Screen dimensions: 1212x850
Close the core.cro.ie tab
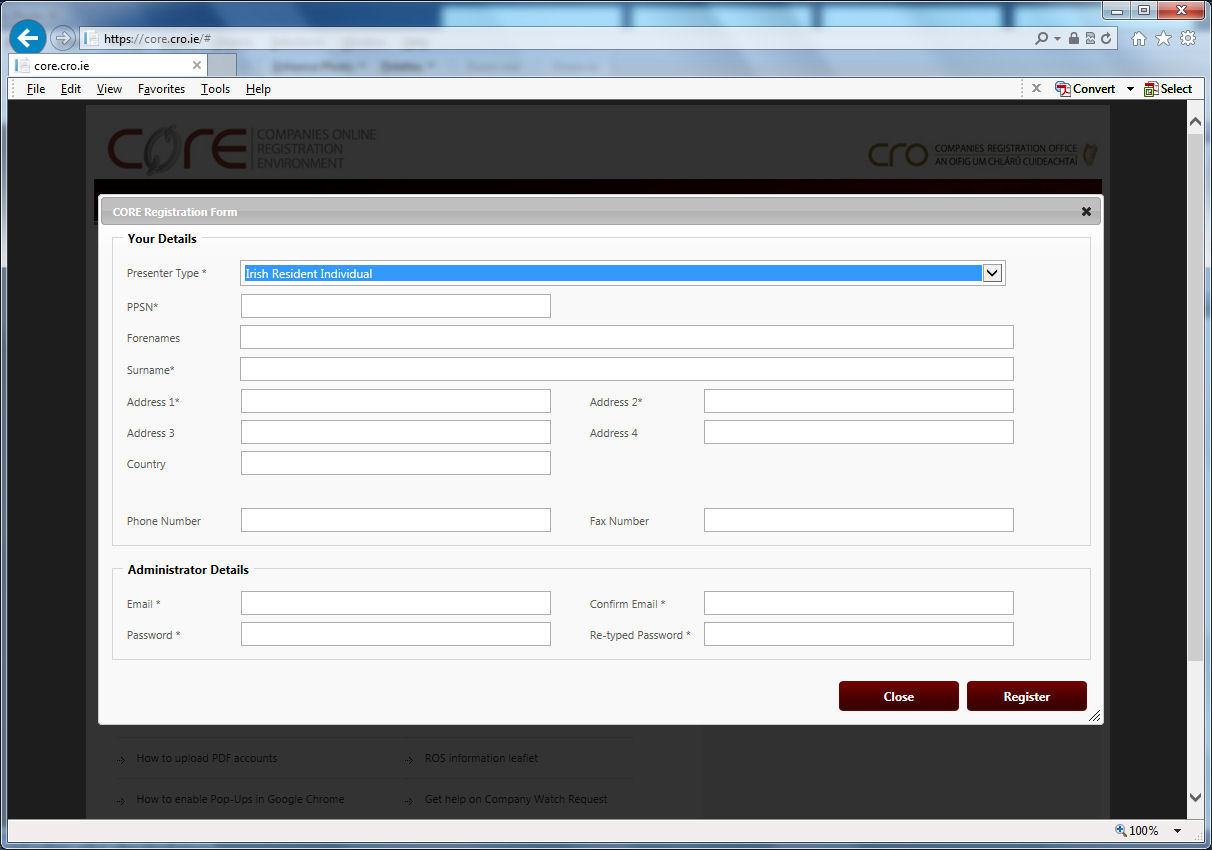tap(197, 65)
